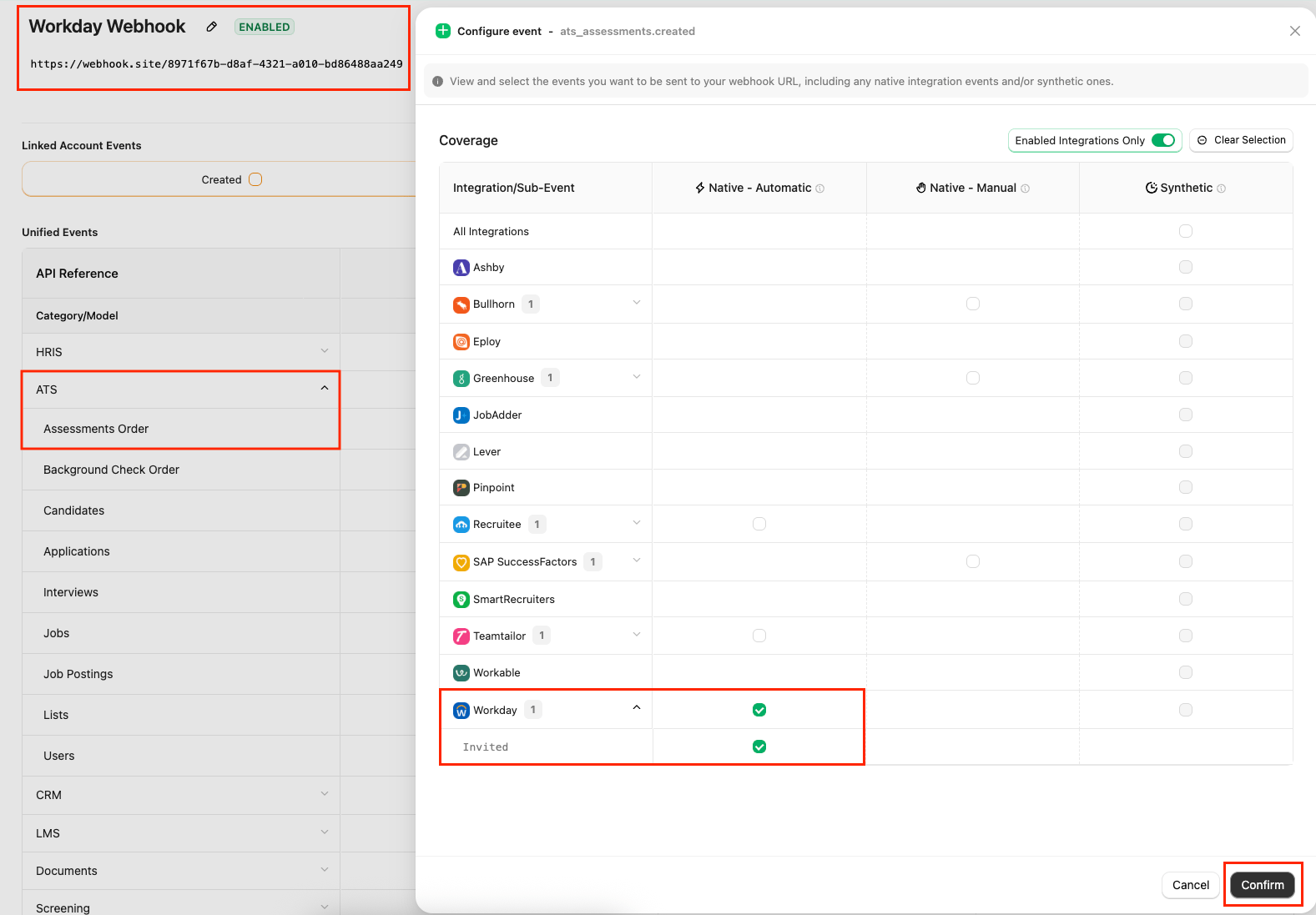Collapse the ATS category
The image size is (1316, 915).
tap(325, 389)
